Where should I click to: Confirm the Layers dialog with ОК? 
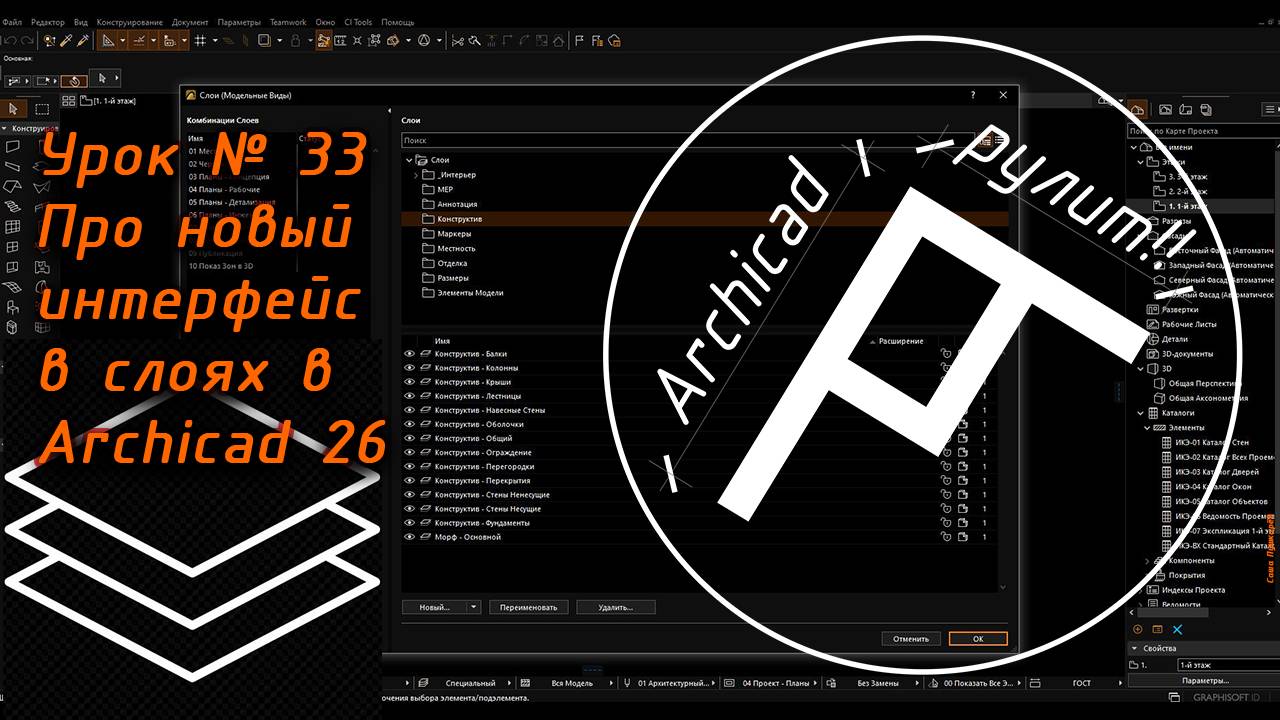click(x=977, y=638)
